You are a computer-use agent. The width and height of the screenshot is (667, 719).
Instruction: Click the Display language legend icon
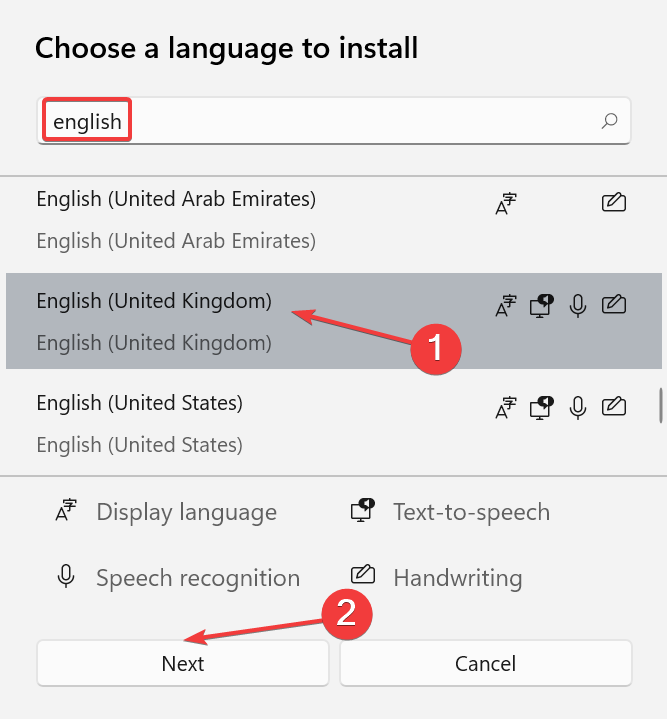point(67,512)
